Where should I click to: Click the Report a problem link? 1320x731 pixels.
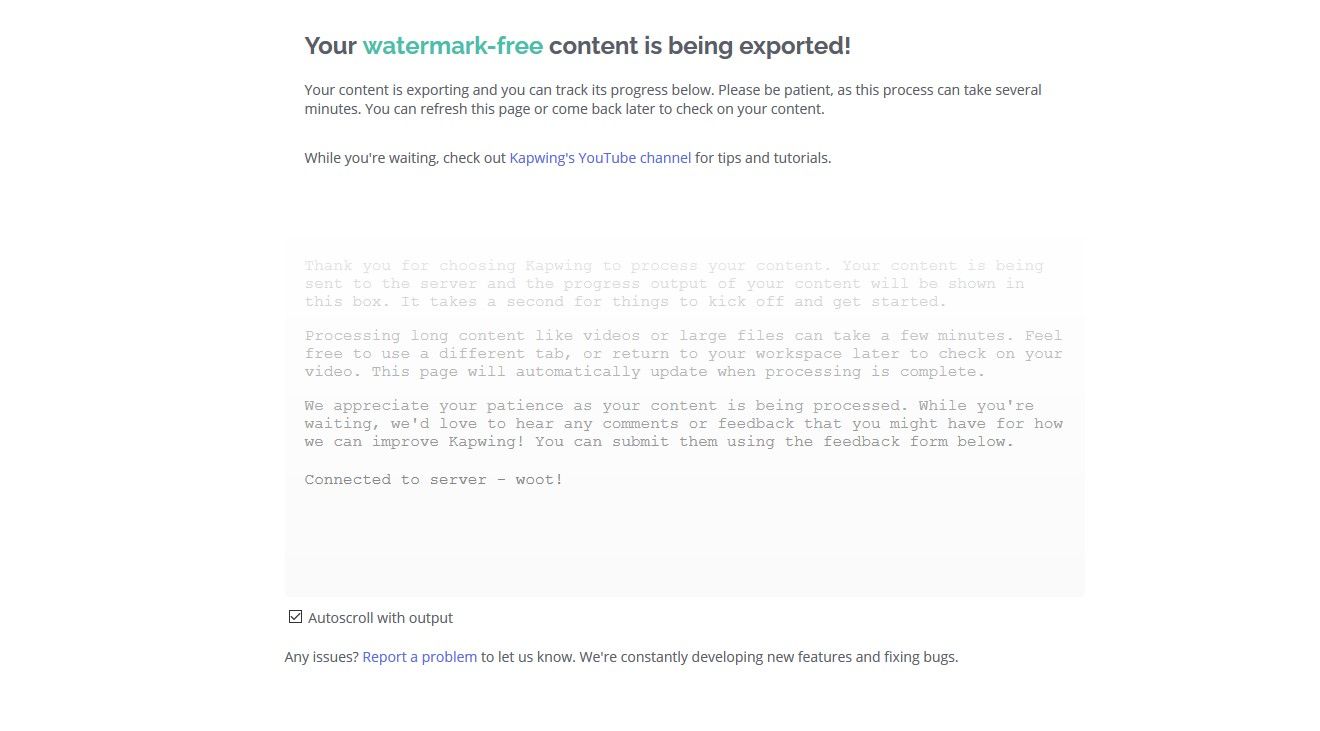pos(419,657)
